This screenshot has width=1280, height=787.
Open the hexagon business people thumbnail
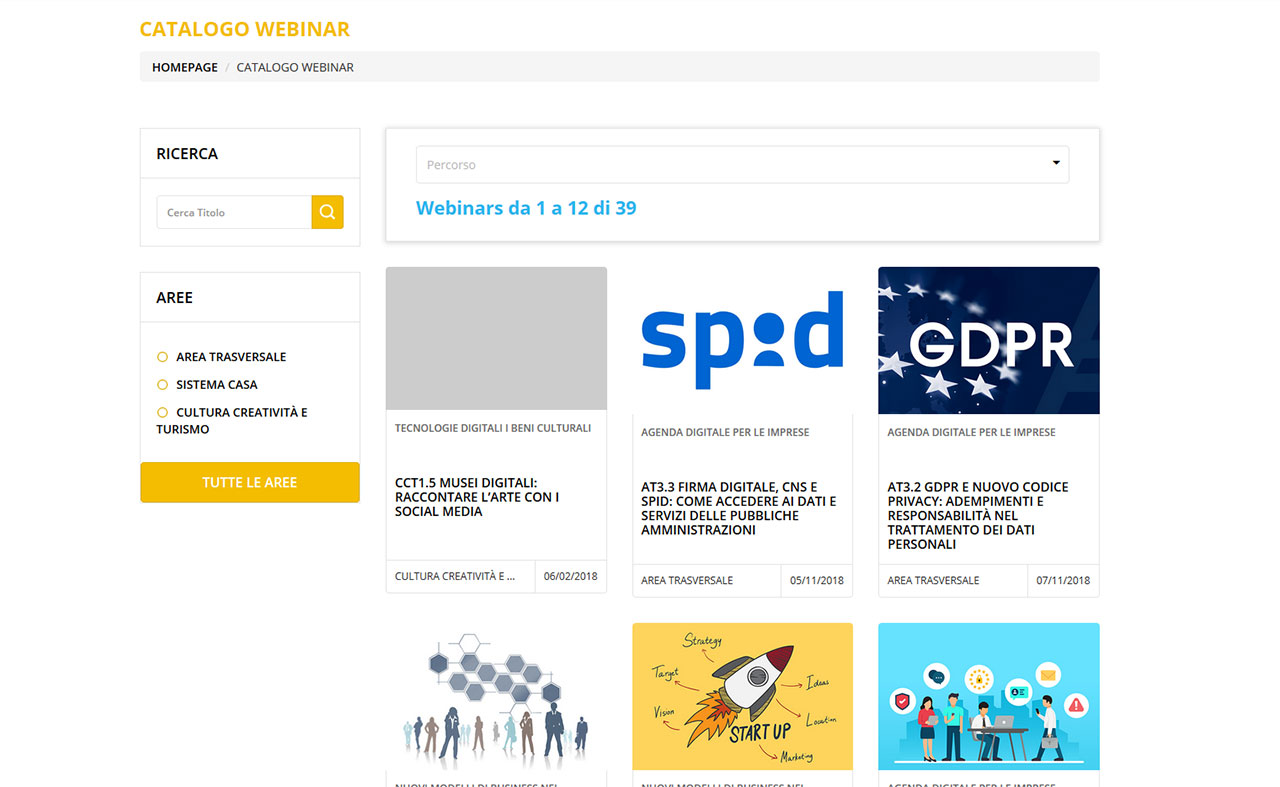pos(496,696)
